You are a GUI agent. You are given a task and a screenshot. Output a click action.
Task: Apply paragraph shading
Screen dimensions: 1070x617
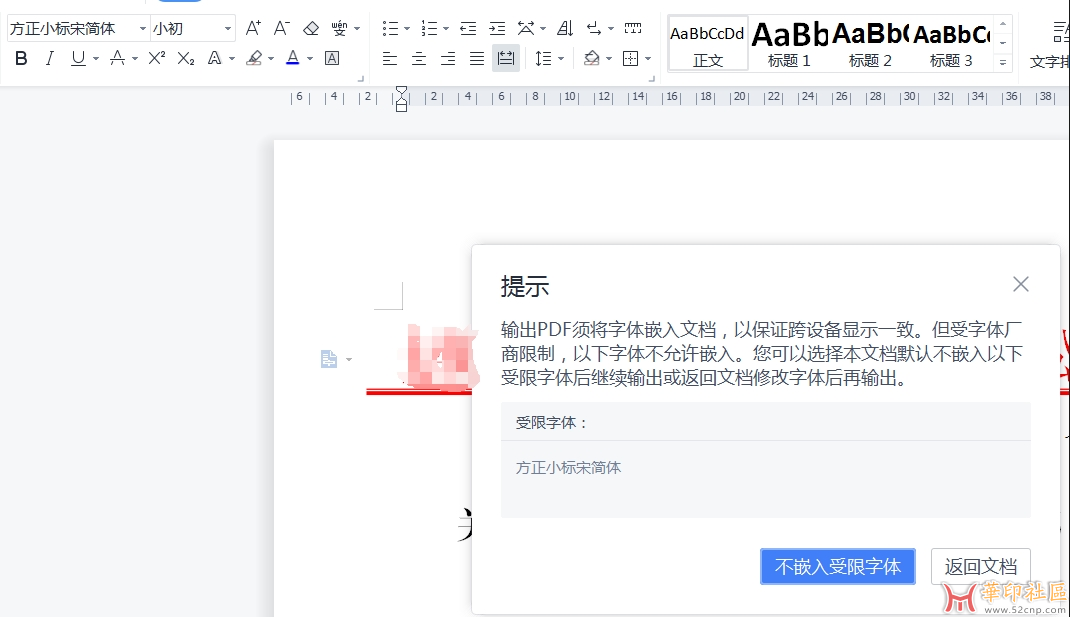pos(592,59)
